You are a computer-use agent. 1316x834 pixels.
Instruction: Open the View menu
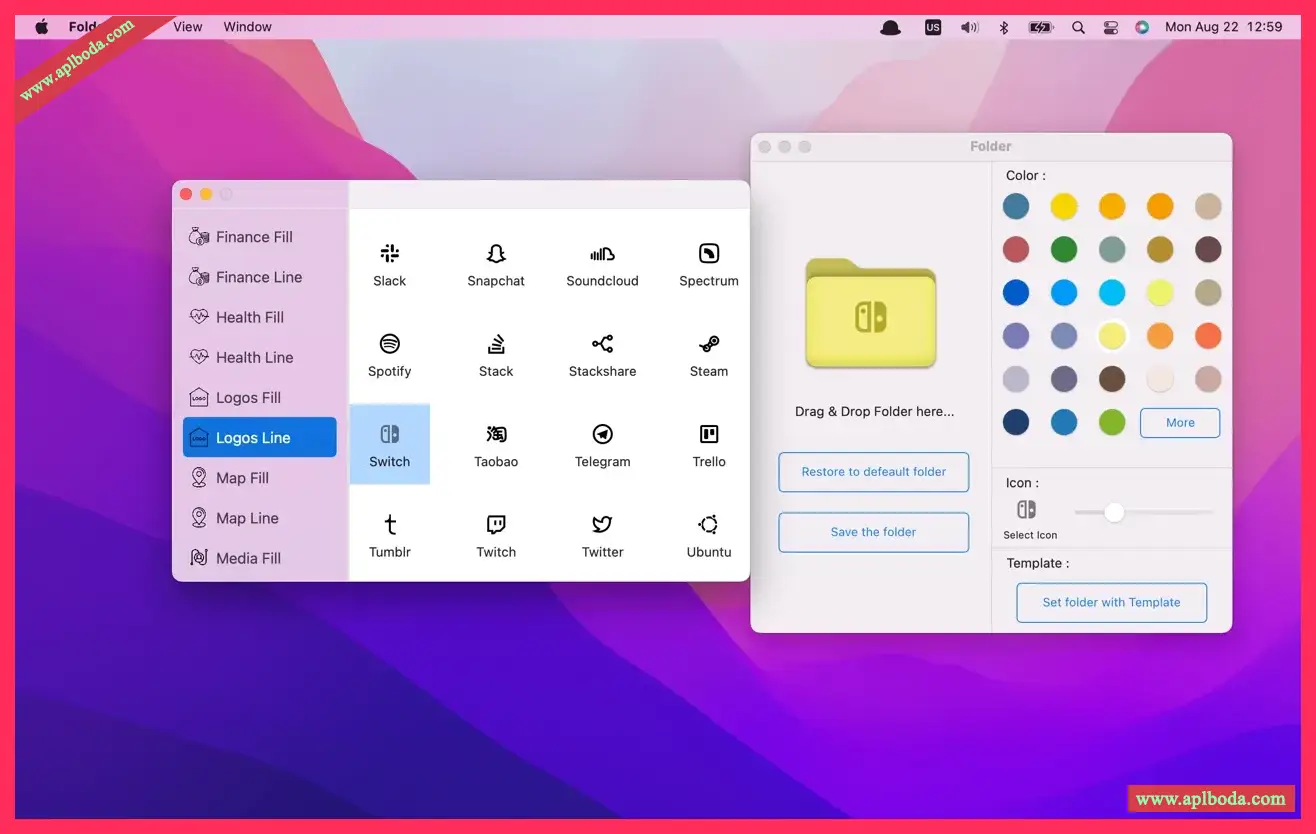[188, 27]
